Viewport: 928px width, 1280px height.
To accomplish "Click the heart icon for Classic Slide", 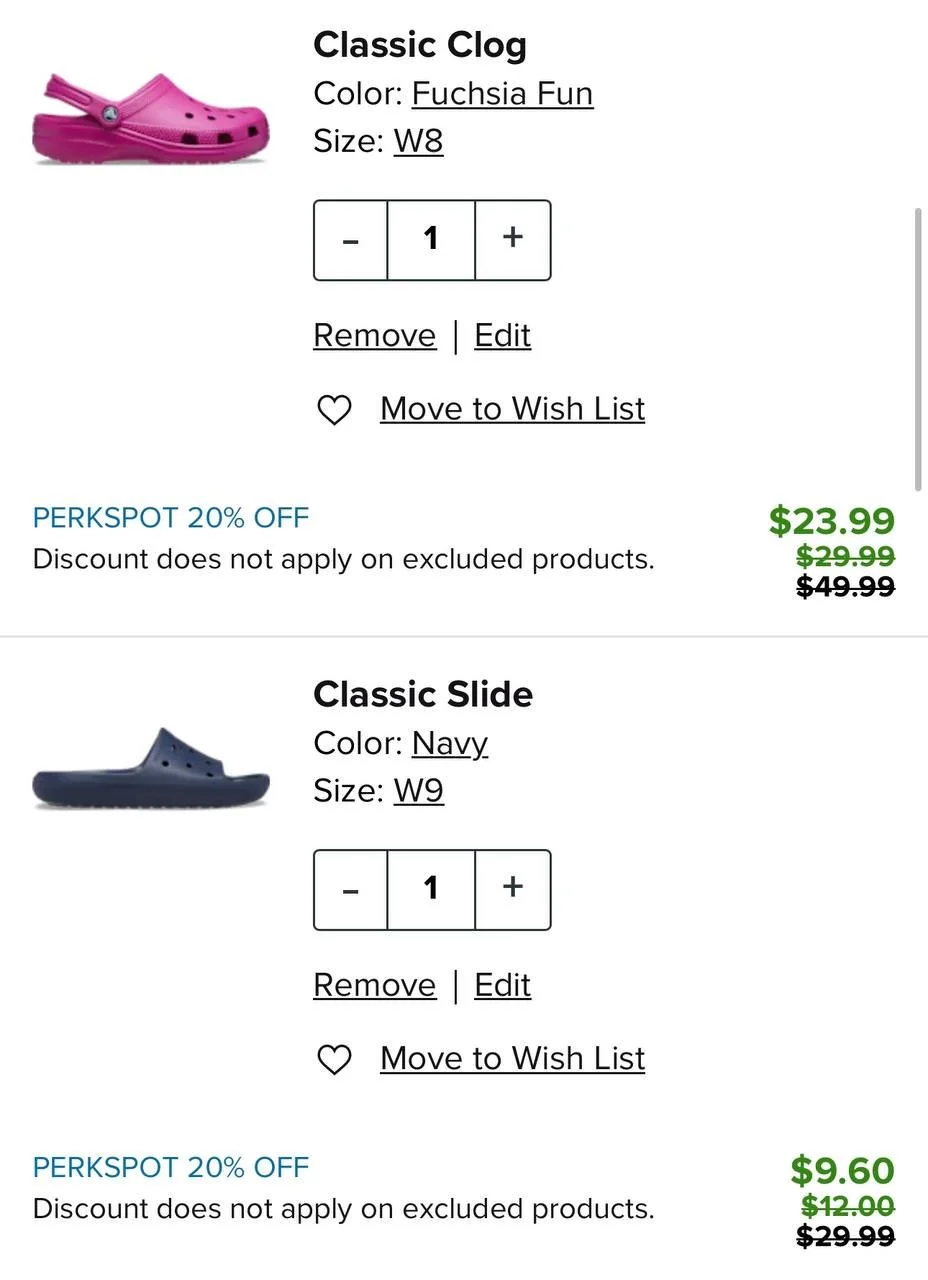I will point(334,1060).
